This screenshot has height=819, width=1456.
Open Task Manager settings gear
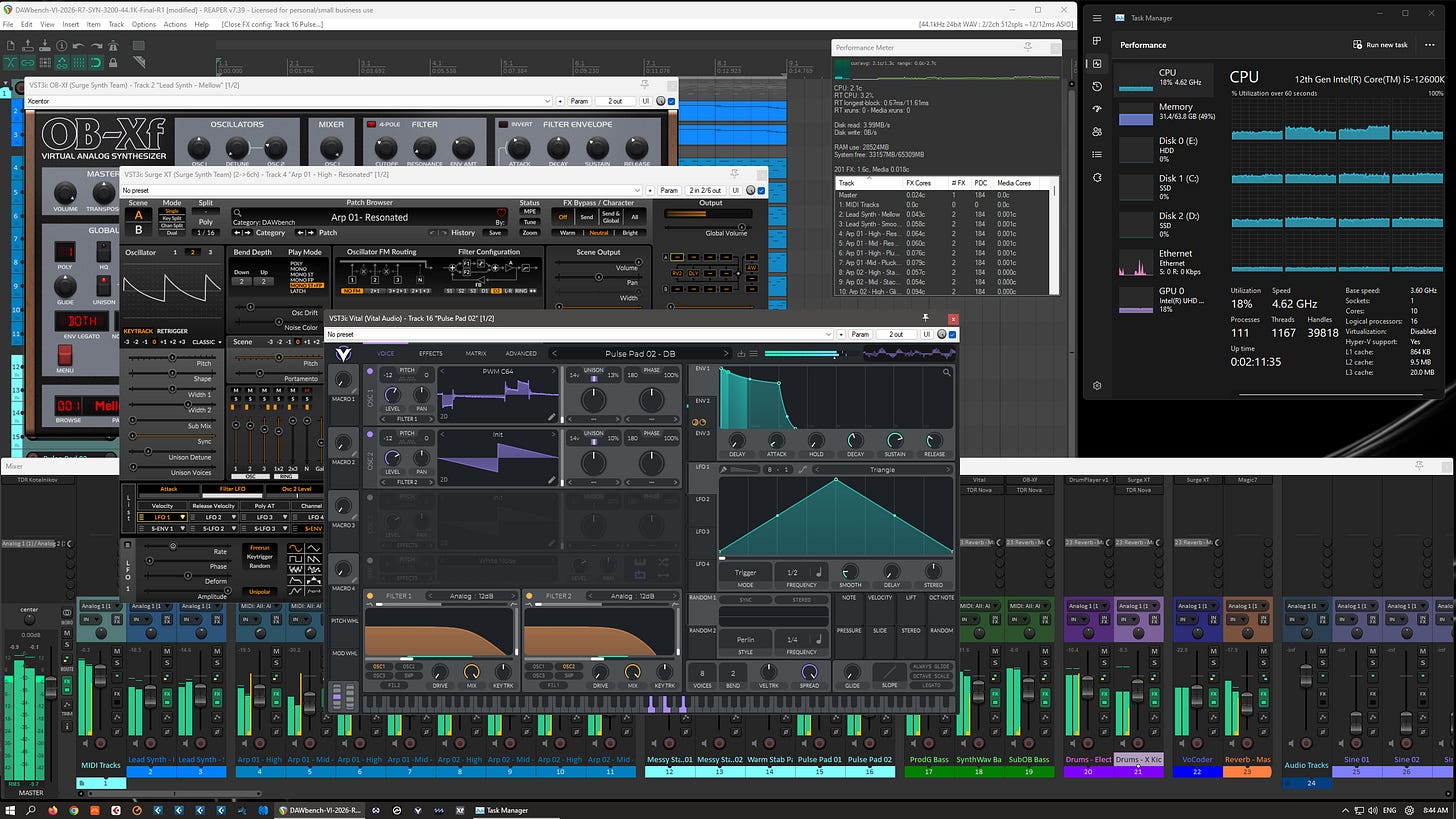click(1097, 385)
